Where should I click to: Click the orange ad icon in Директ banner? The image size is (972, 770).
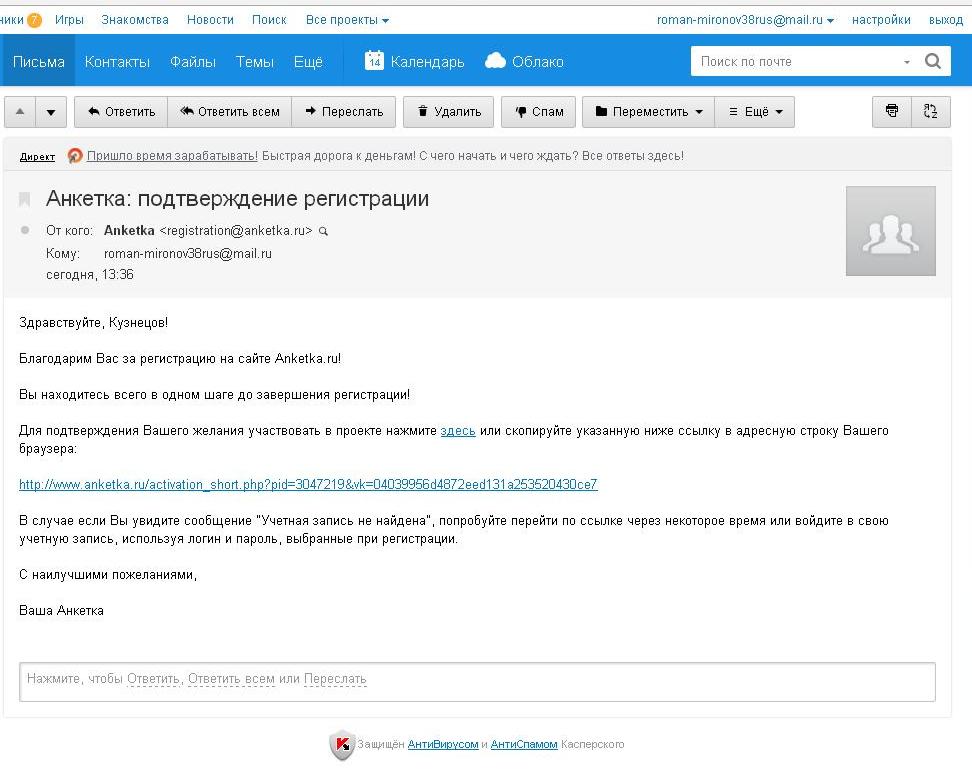[75, 156]
